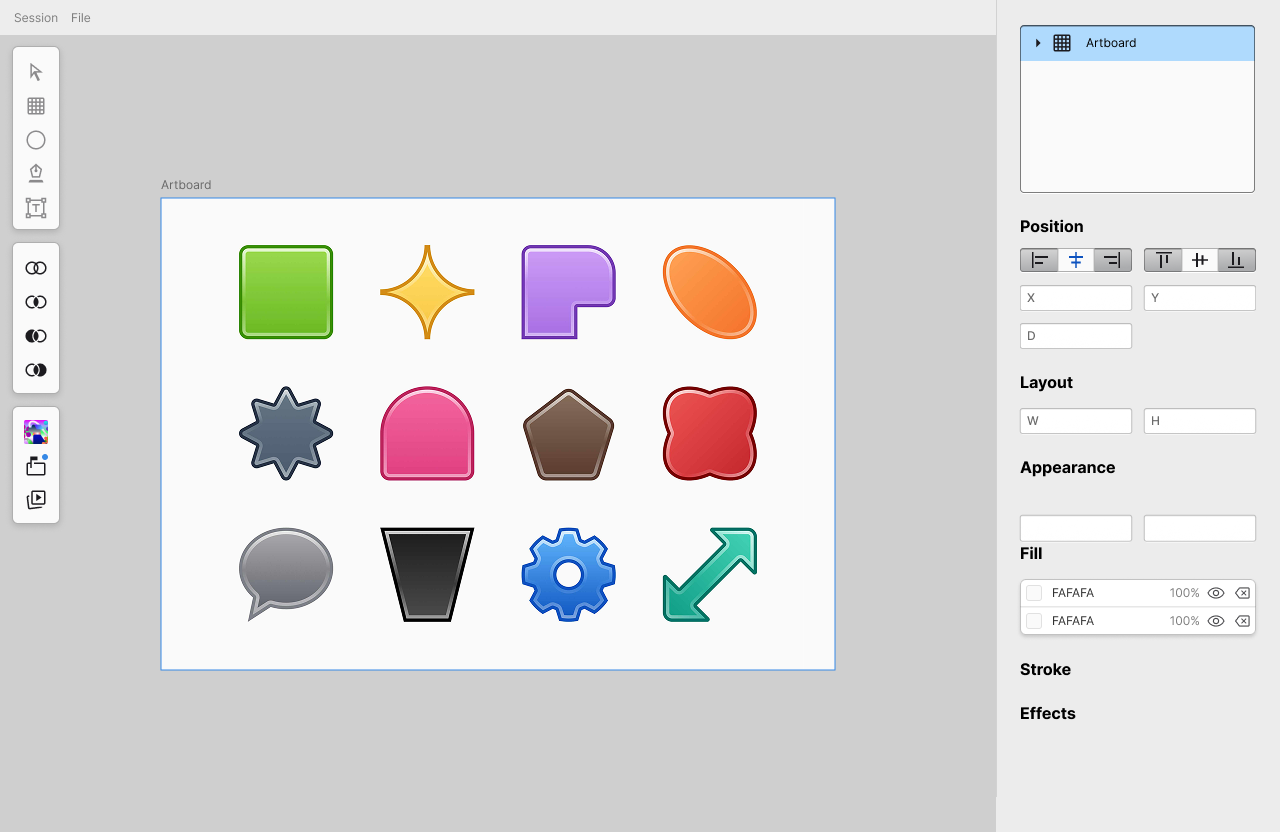
Task: Open the colorful image asset icon
Action: click(36, 432)
